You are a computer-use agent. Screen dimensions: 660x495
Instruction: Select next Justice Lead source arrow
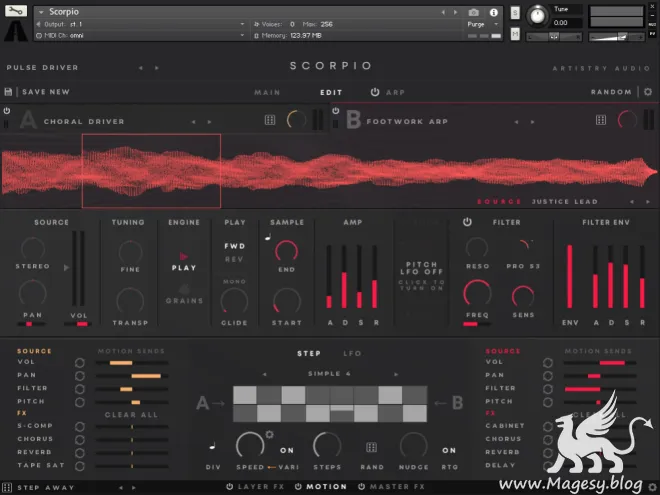click(648, 202)
